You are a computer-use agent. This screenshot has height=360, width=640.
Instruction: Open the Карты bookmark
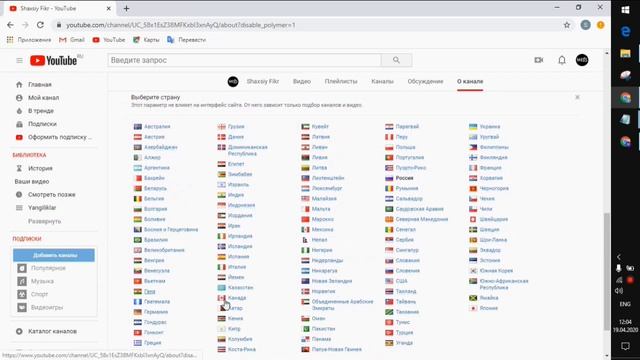coord(146,40)
